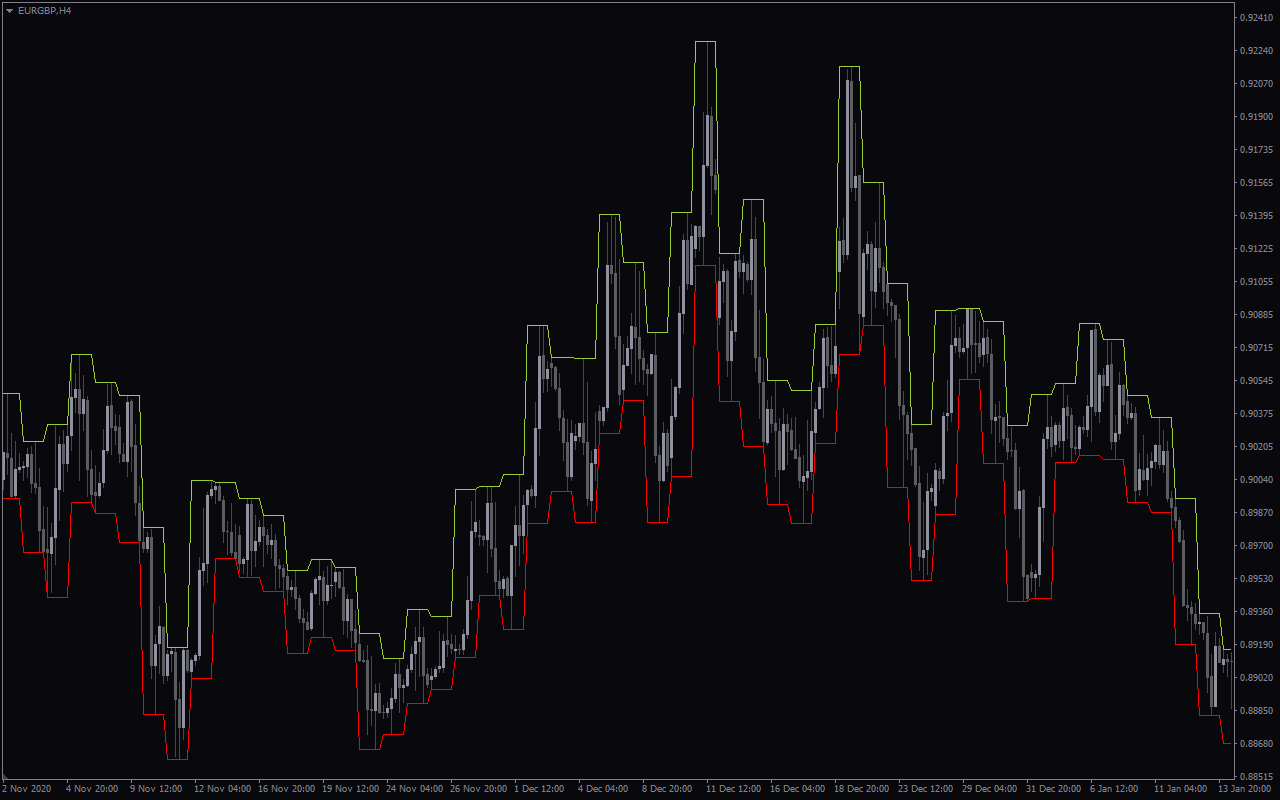Click the 13 Jan 20:00 time label
The height and width of the screenshot is (800, 1280).
1245,788
